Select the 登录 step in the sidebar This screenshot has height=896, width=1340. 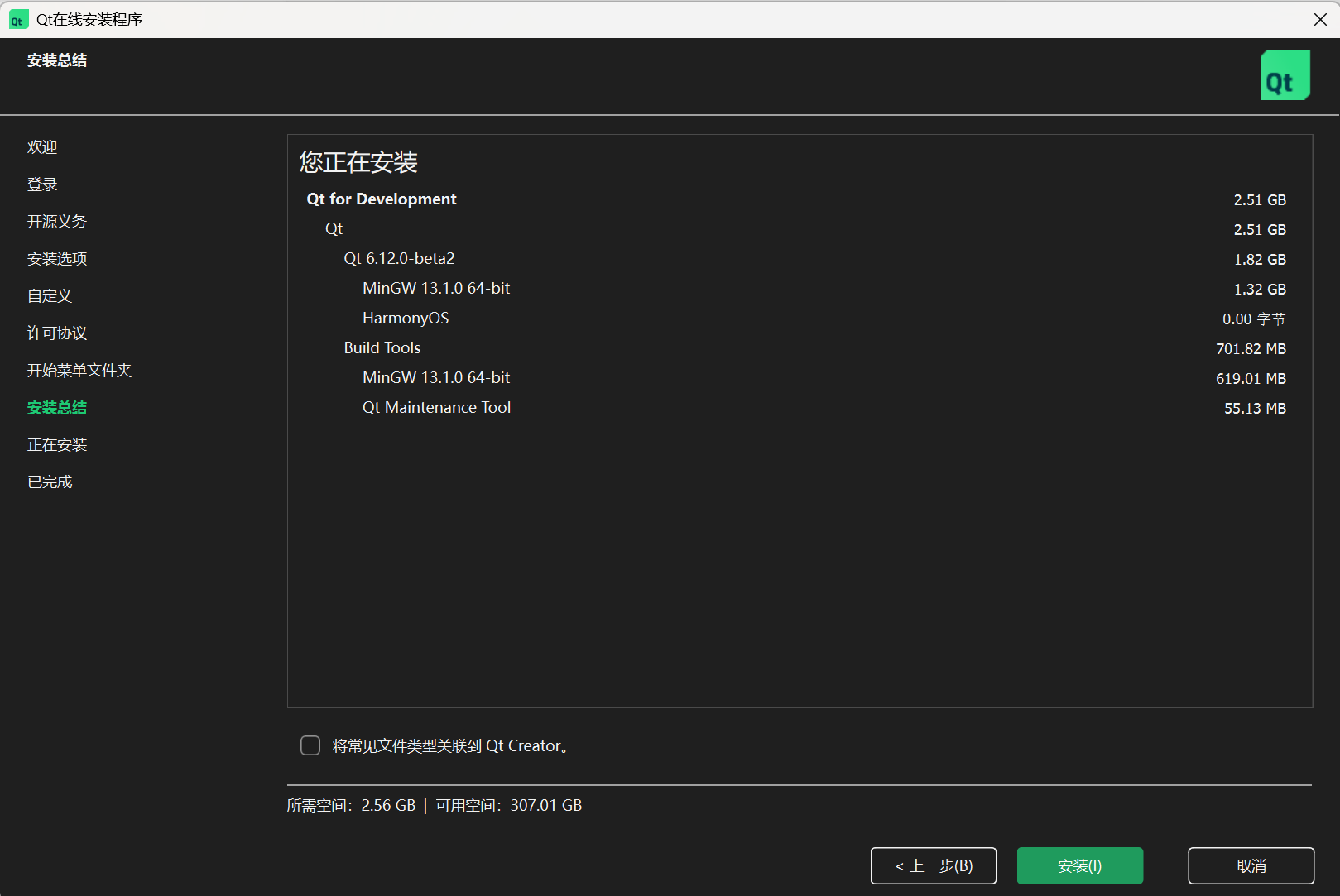point(42,184)
